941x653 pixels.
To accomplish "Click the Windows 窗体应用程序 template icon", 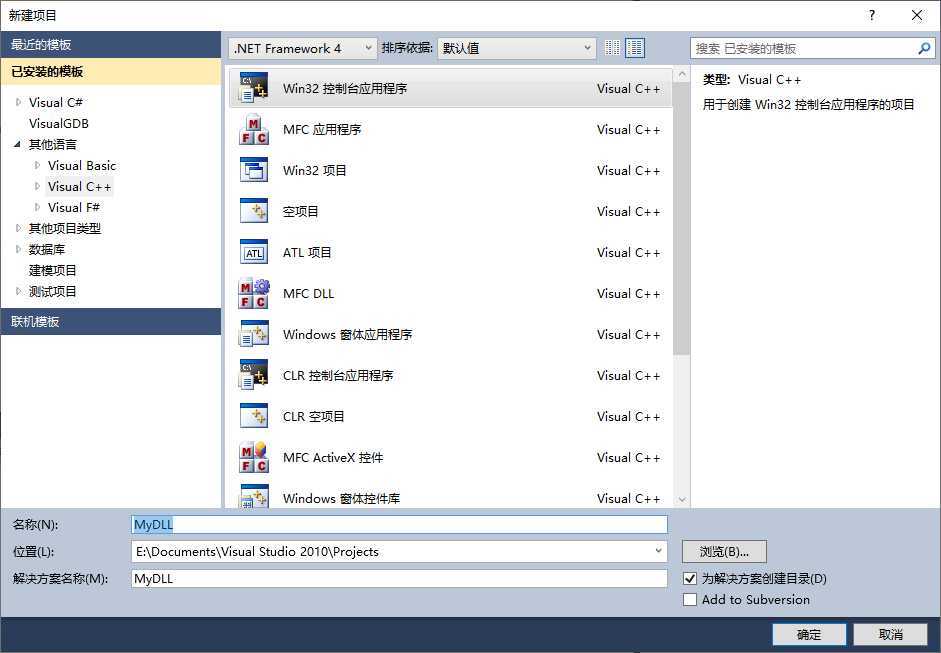I will pos(254,334).
